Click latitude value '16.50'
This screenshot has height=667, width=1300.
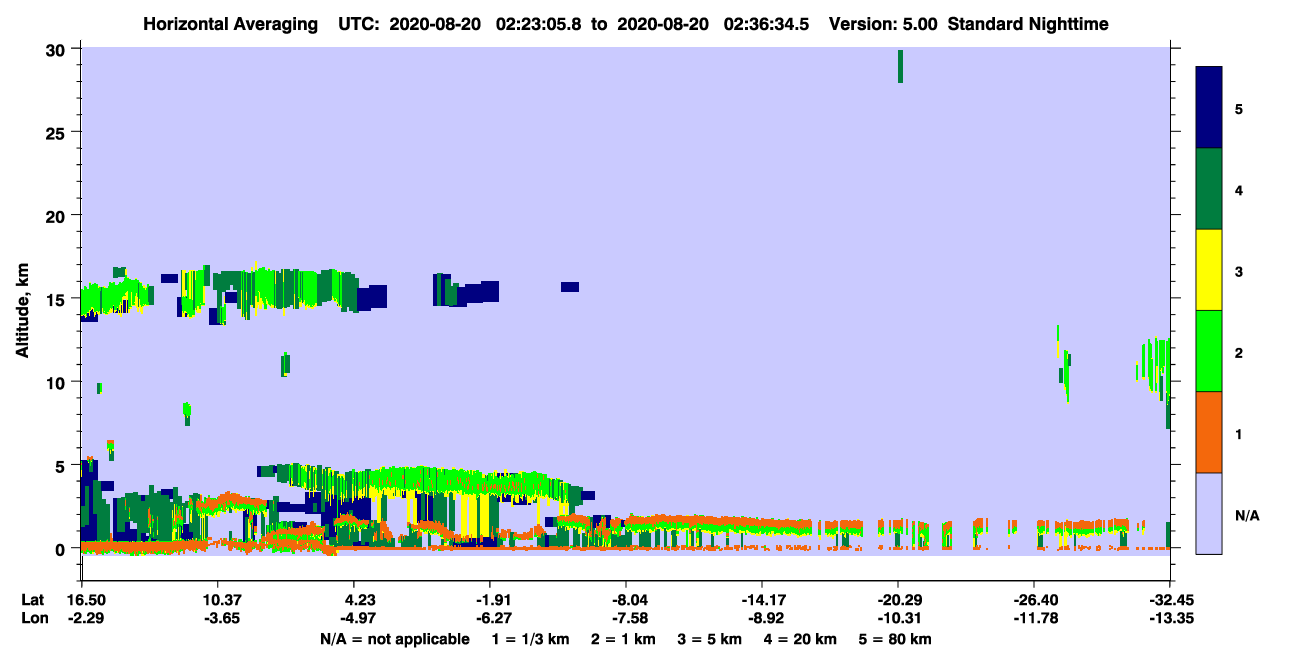tap(86, 600)
